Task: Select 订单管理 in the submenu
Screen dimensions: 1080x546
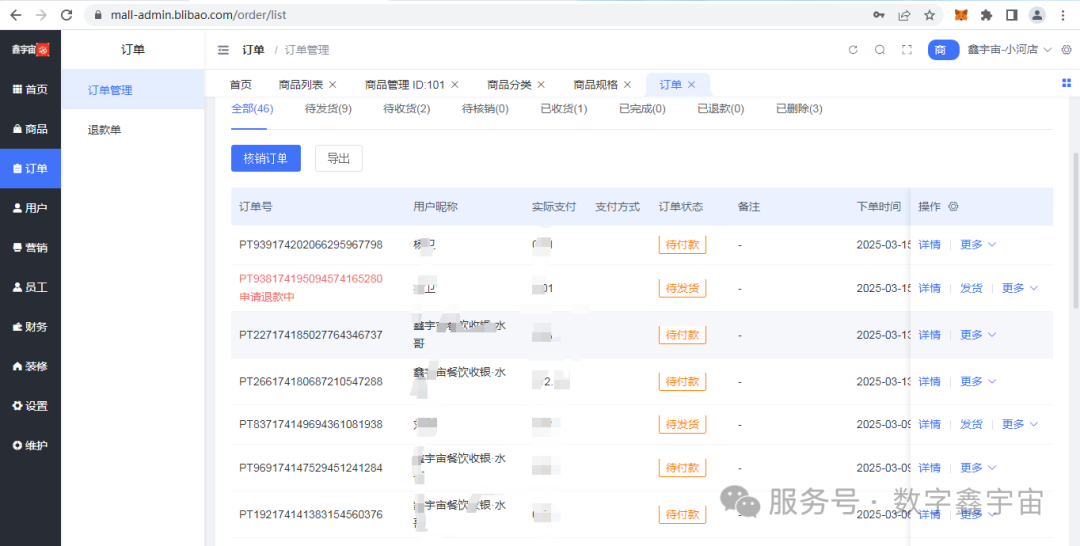Action: pos(133,90)
